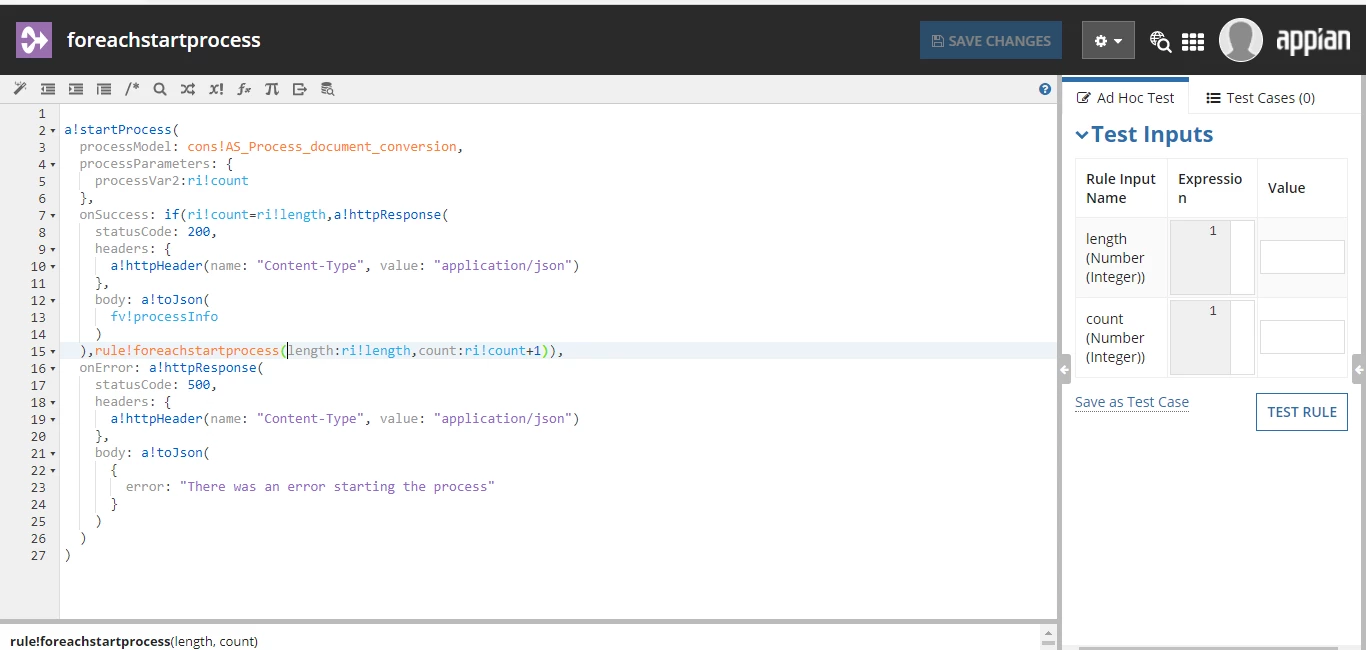Viewport: 1366px width, 650px height.
Task: Click the length (Number (Integer)) label
Action: [x=1115, y=258]
